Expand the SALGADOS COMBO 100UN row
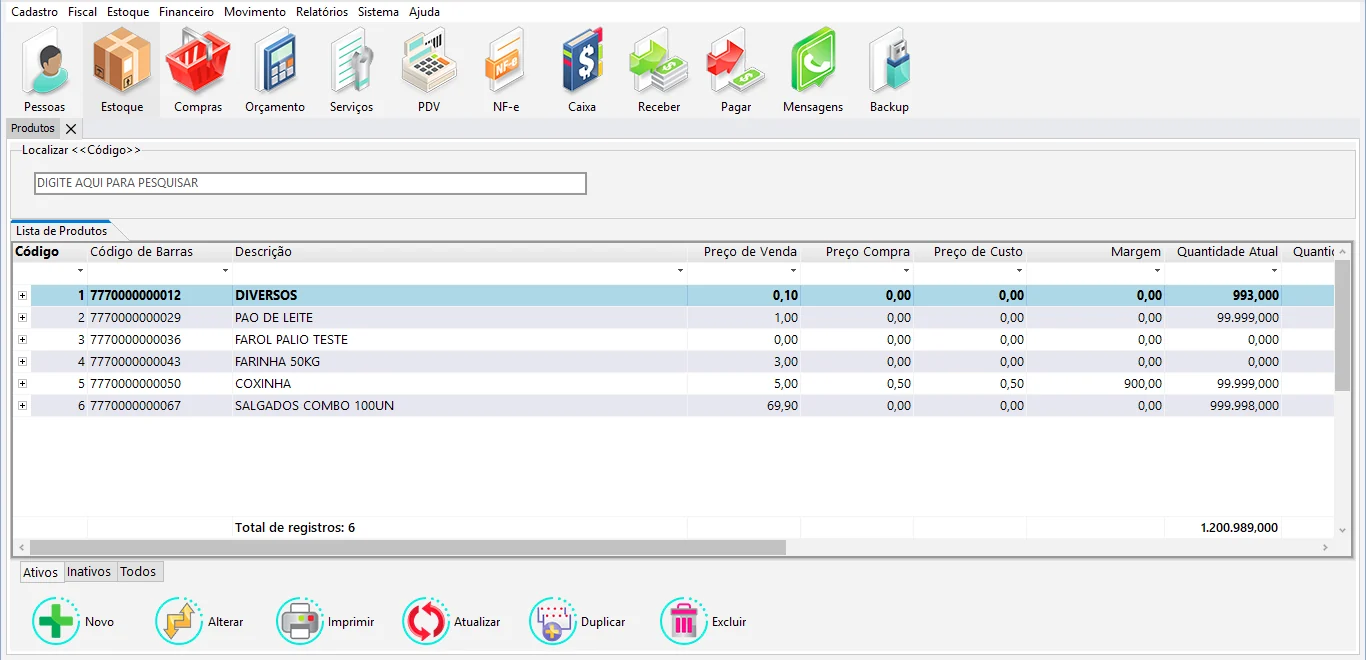This screenshot has width=1366, height=660. [x=22, y=406]
